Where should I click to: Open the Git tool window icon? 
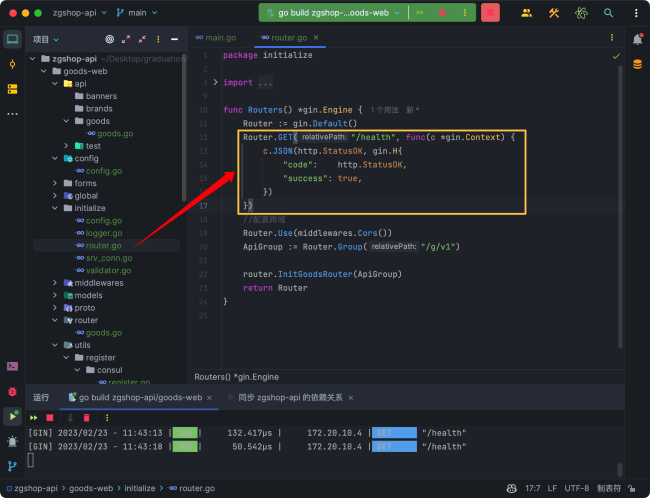click(12, 466)
